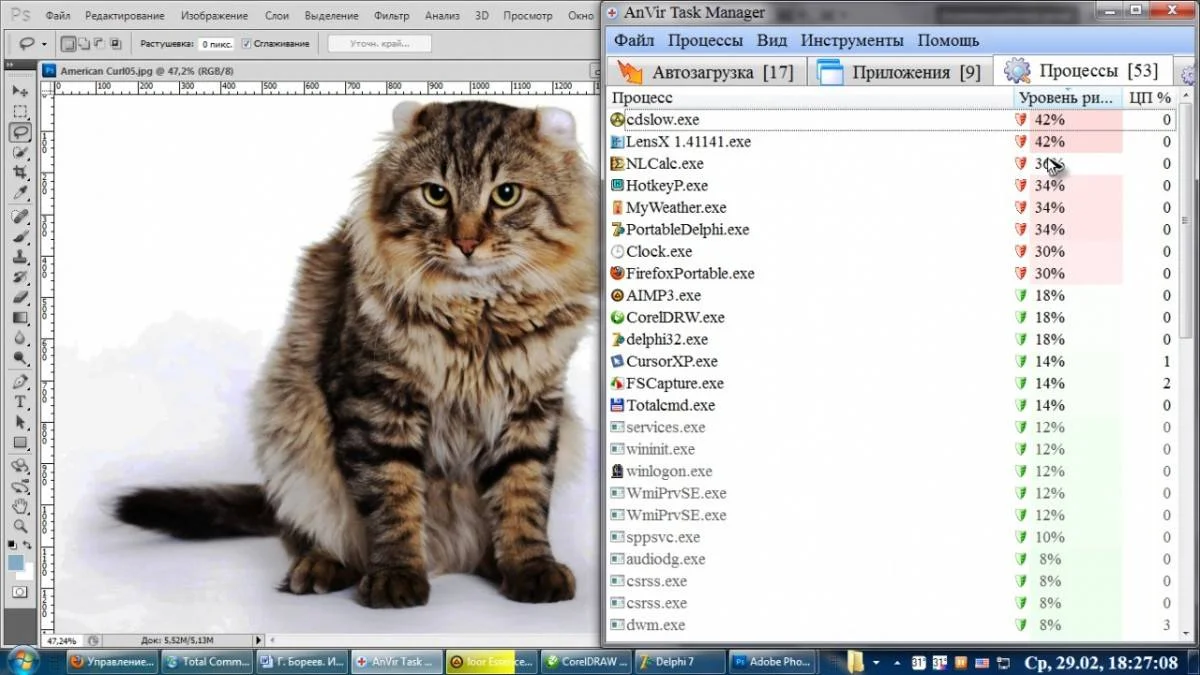Select the 3D Camera Rotate tool
The height and width of the screenshot is (675, 1200).
(x=20, y=486)
